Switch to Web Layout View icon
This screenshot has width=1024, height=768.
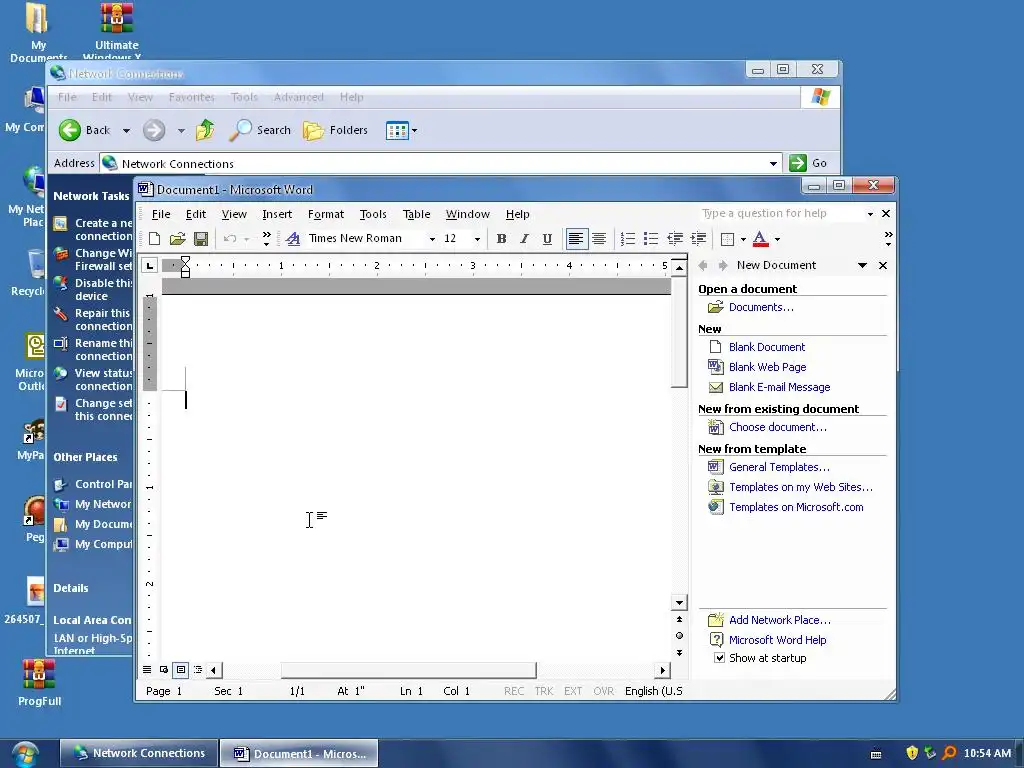pos(164,669)
